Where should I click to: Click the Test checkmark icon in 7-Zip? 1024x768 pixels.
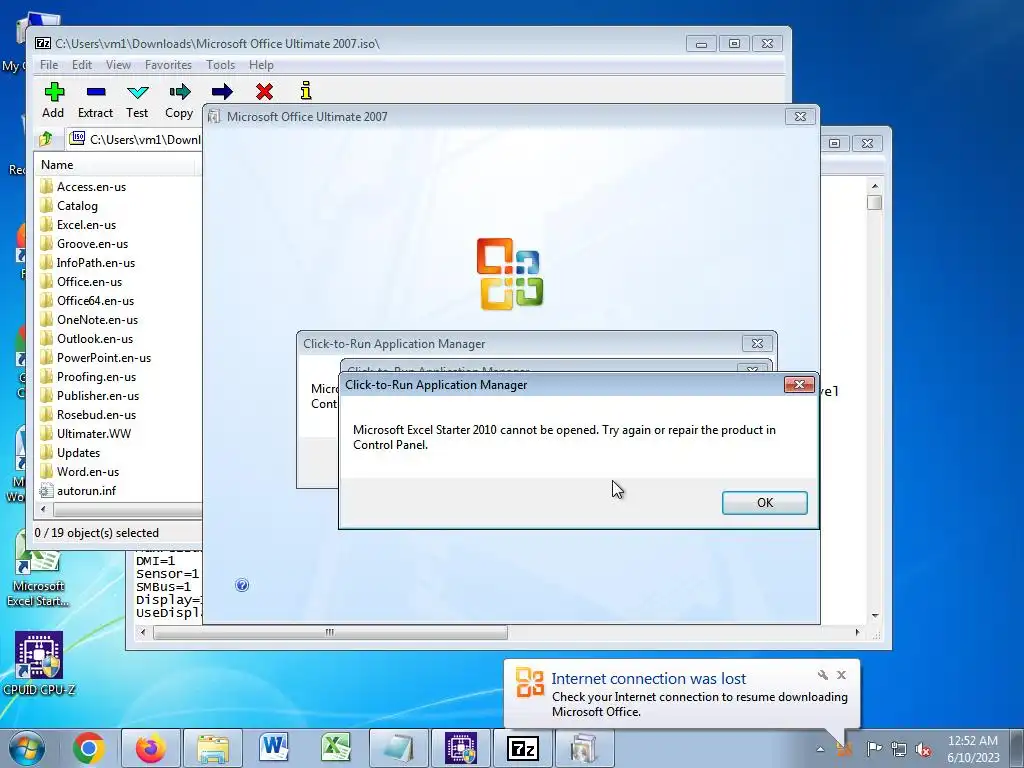pyautogui.click(x=138, y=92)
